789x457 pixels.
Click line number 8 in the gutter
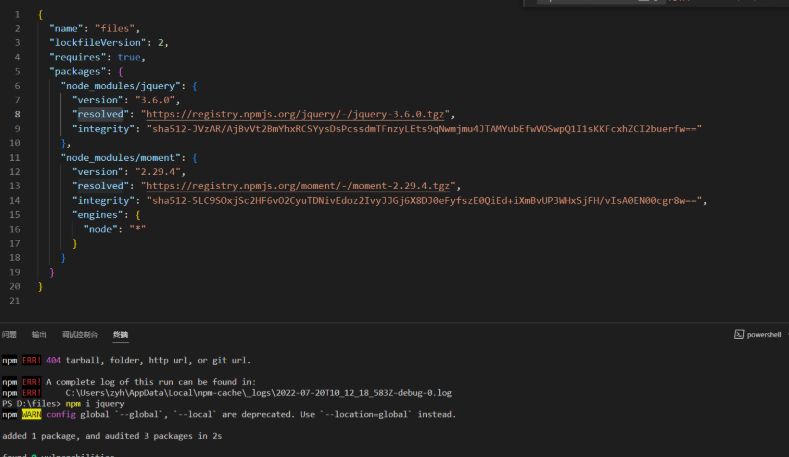(x=17, y=114)
